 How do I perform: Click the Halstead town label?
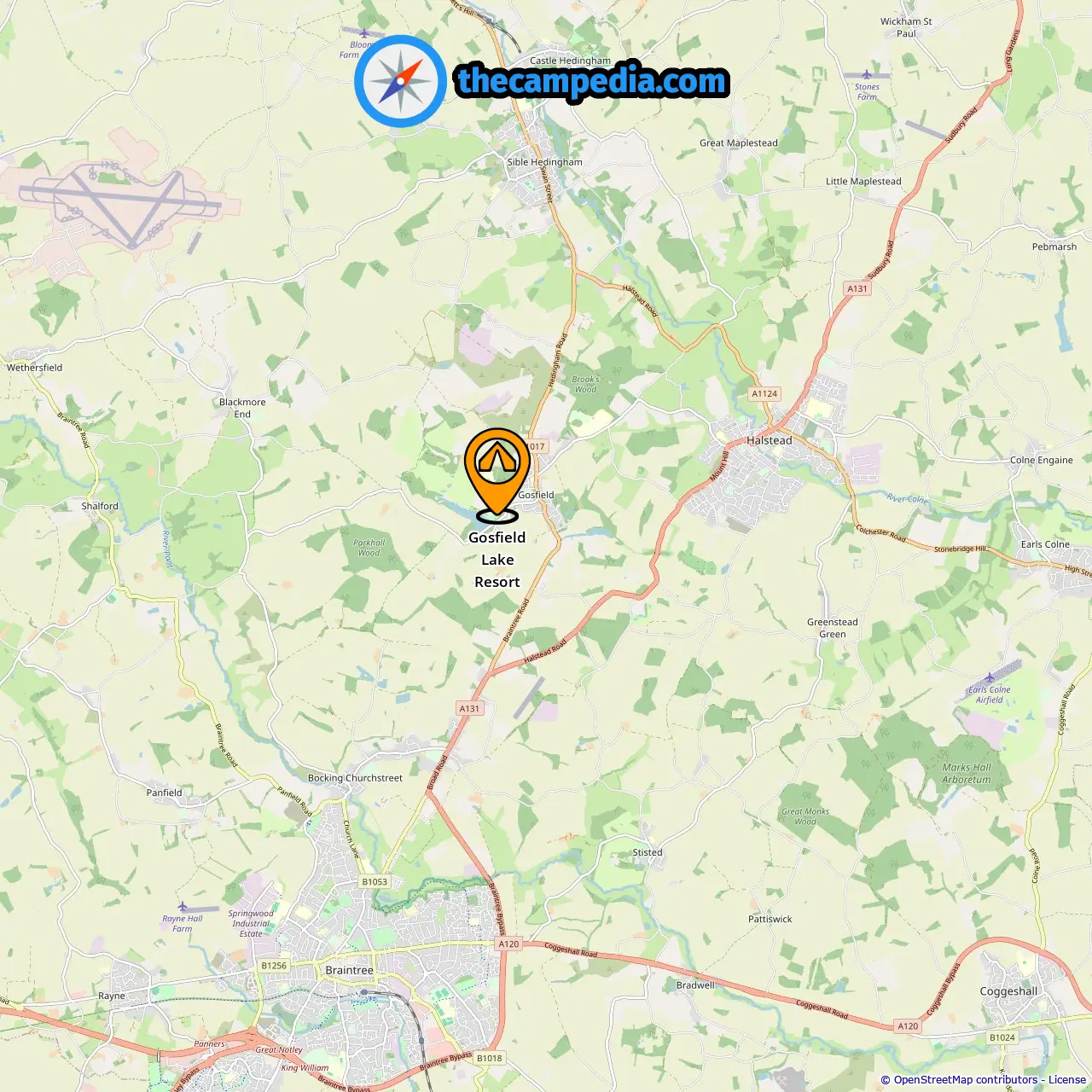(769, 440)
